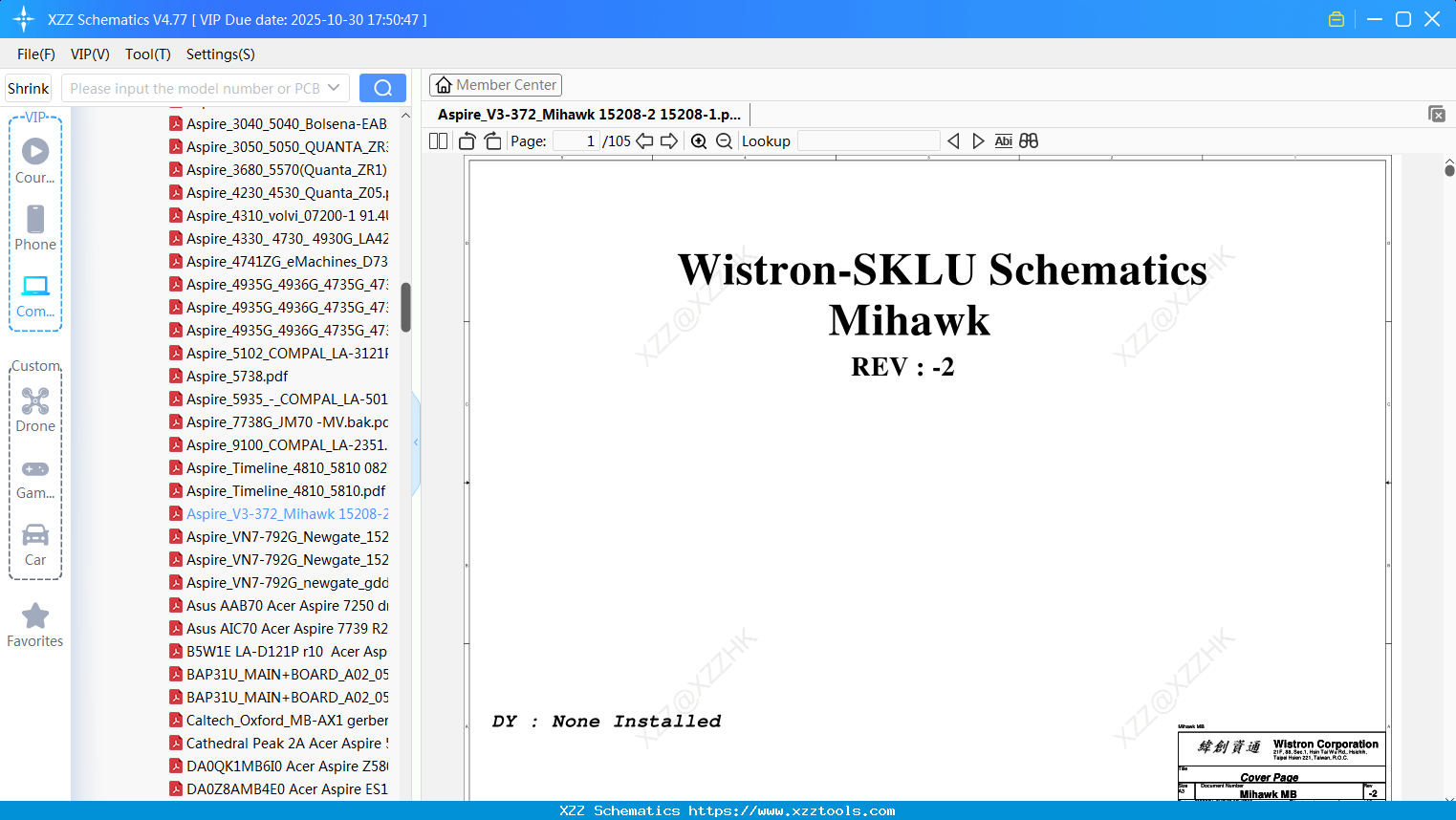Open the Tool(T) menu
Viewport: 1456px width, 820px height.
pyautogui.click(x=148, y=54)
